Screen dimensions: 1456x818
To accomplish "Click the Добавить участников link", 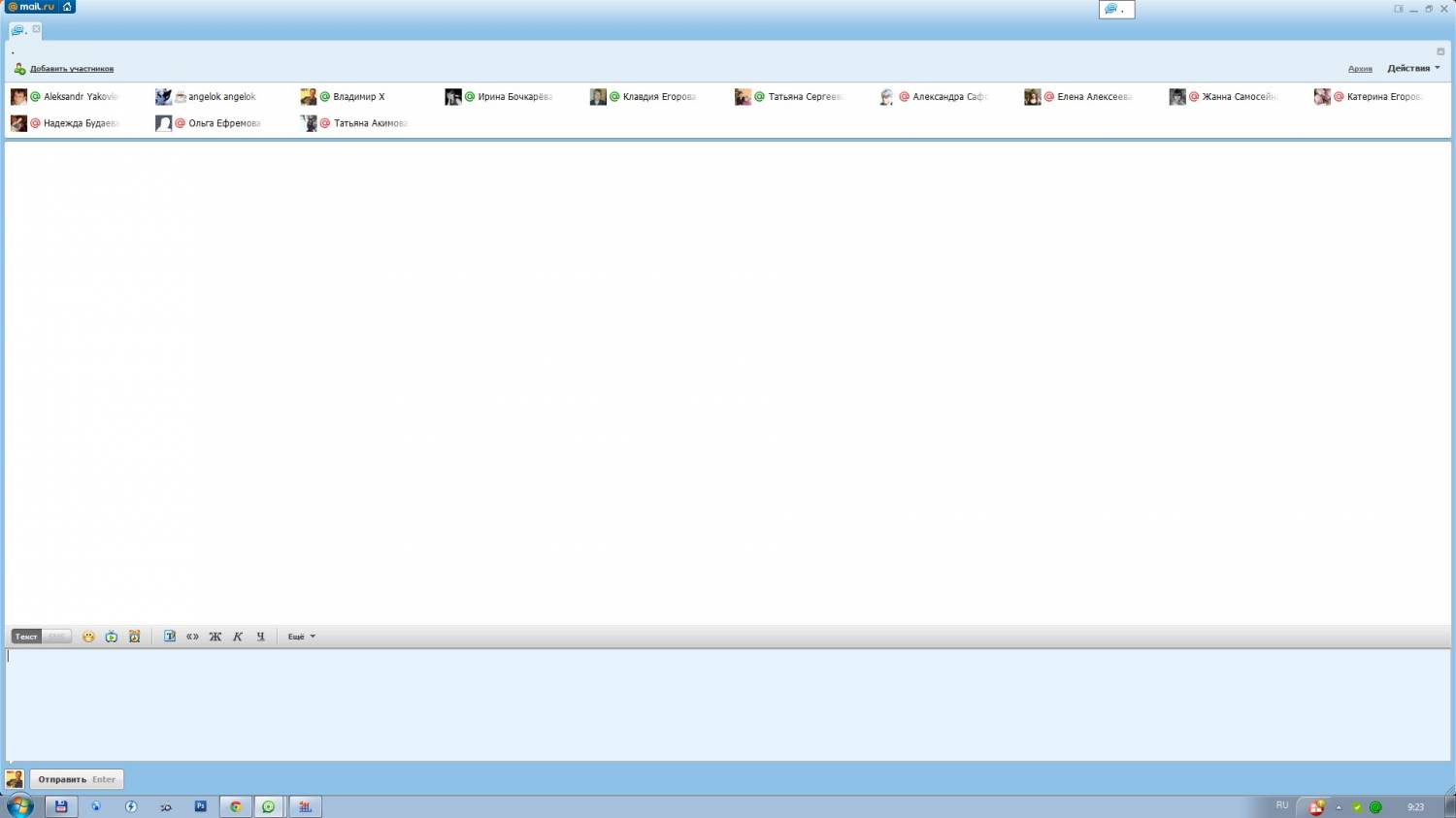I will (x=72, y=69).
